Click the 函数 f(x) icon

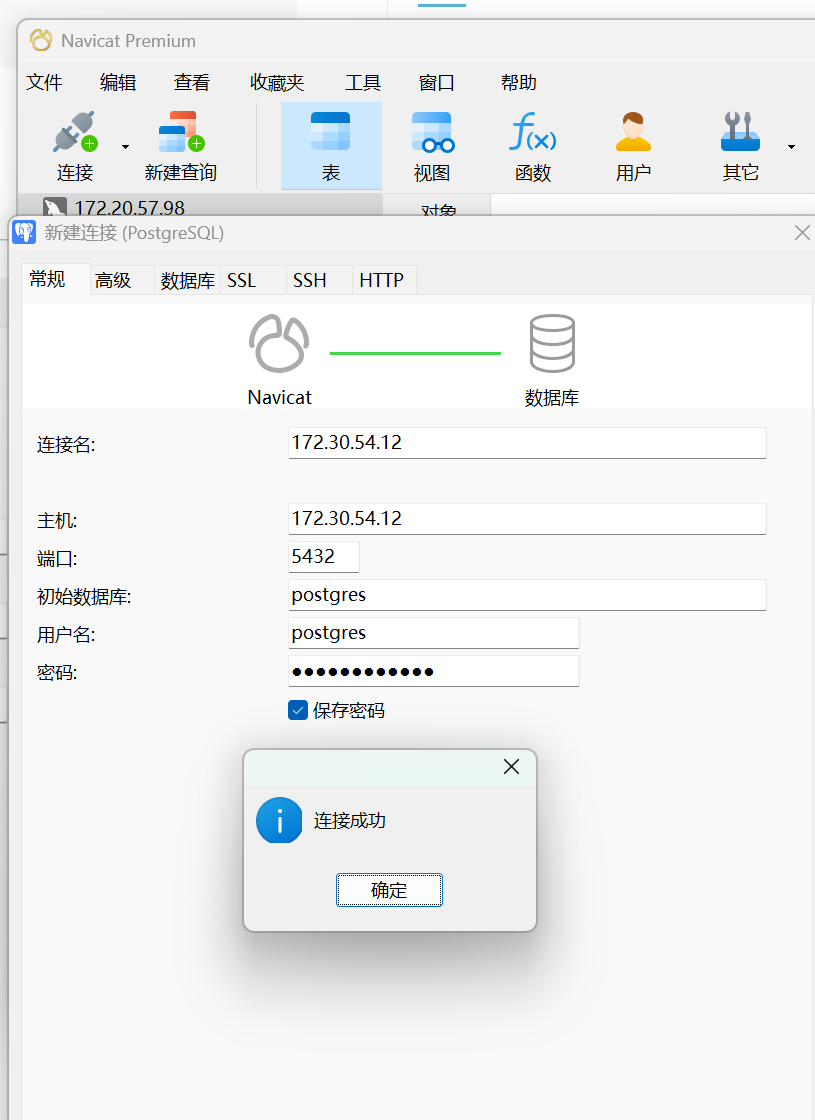click(x=533, y=132)
